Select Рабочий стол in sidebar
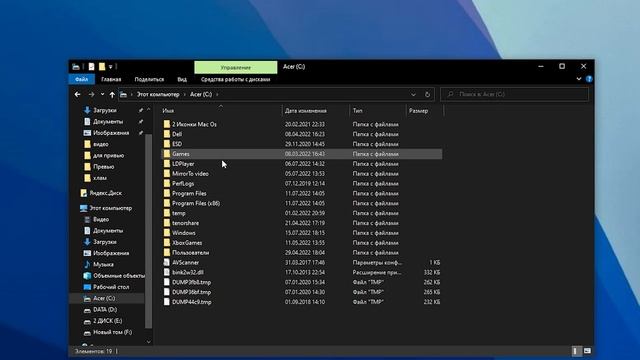The width and height of the screenshot is (640, 360). [x=111, y=287]
